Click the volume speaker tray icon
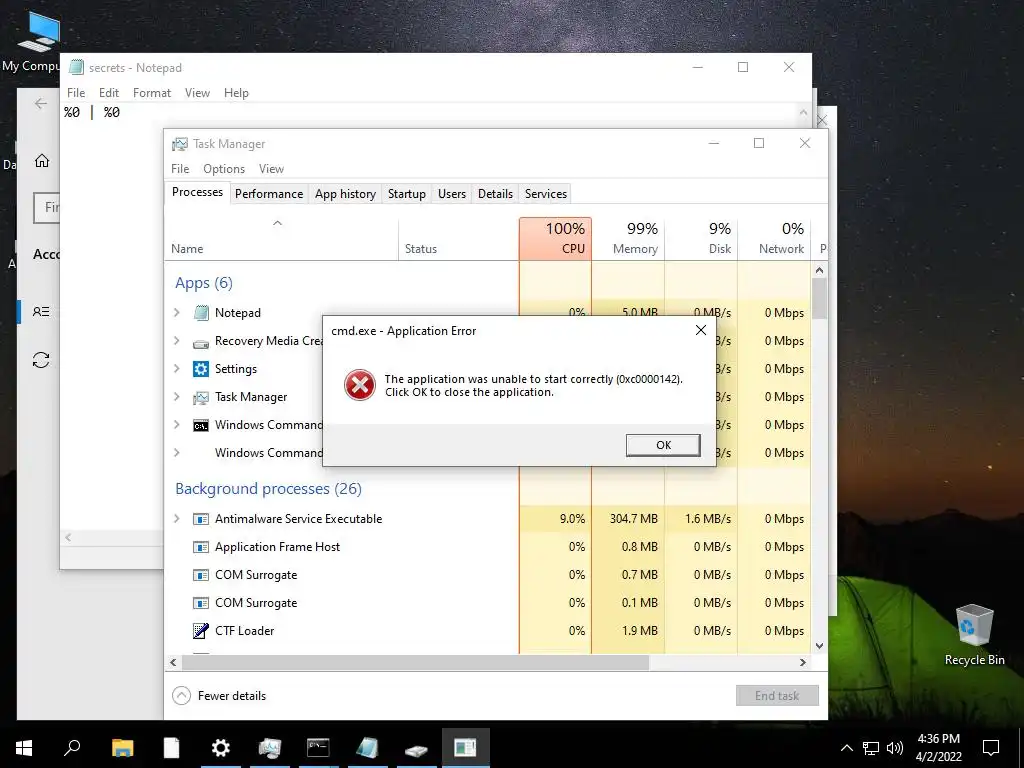Image resolution: width=1024 pixels, height=768 pixels. pyautogui.click(x=895, y=748)
